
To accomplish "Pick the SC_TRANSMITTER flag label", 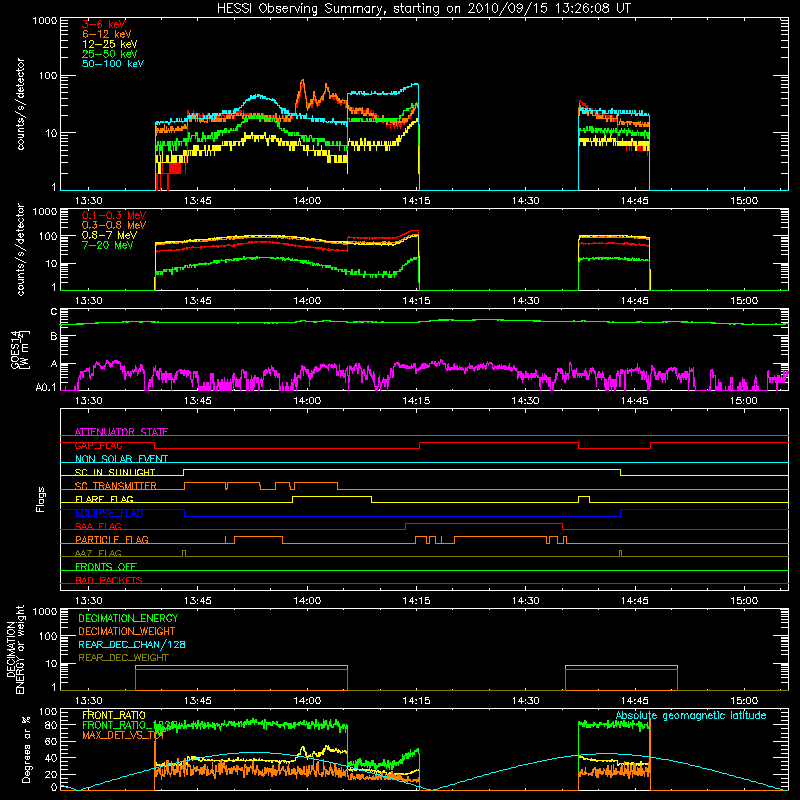I will 116,486.
